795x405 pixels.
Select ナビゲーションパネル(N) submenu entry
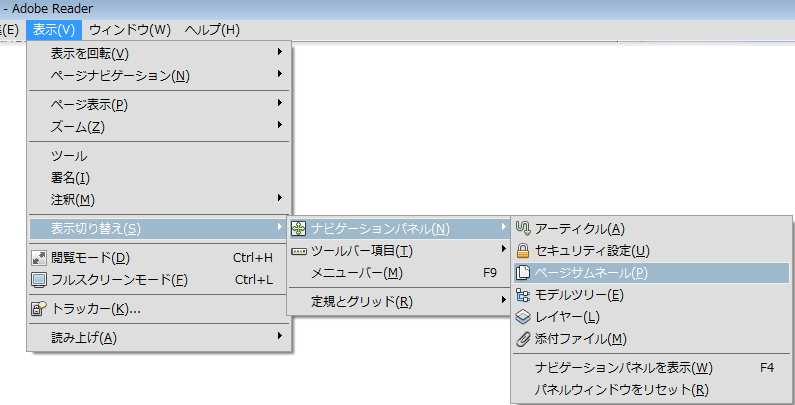click(400, 229)
